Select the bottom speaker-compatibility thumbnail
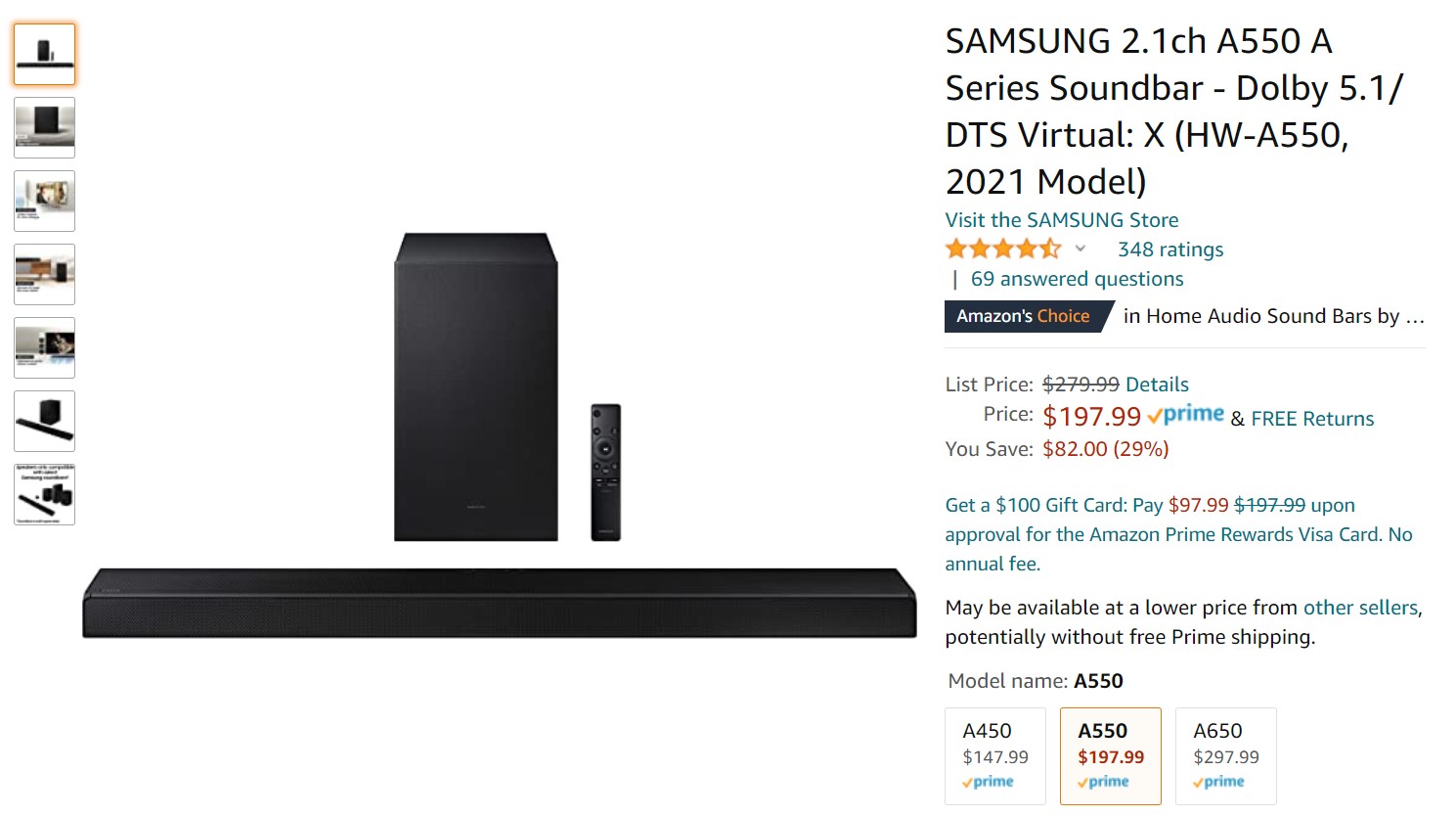 point(44,493)
